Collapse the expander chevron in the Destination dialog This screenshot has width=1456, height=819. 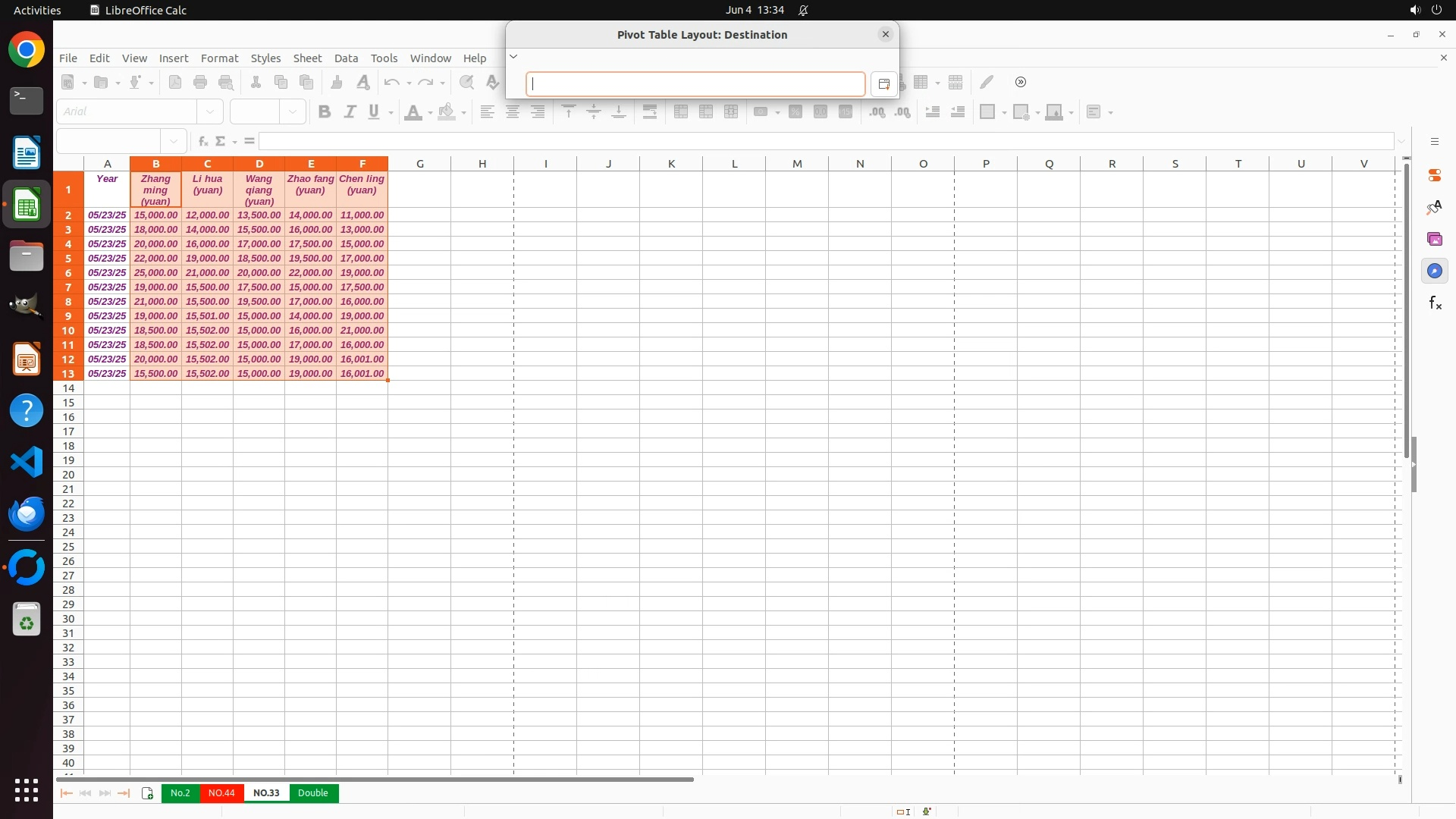click(513, 57)
